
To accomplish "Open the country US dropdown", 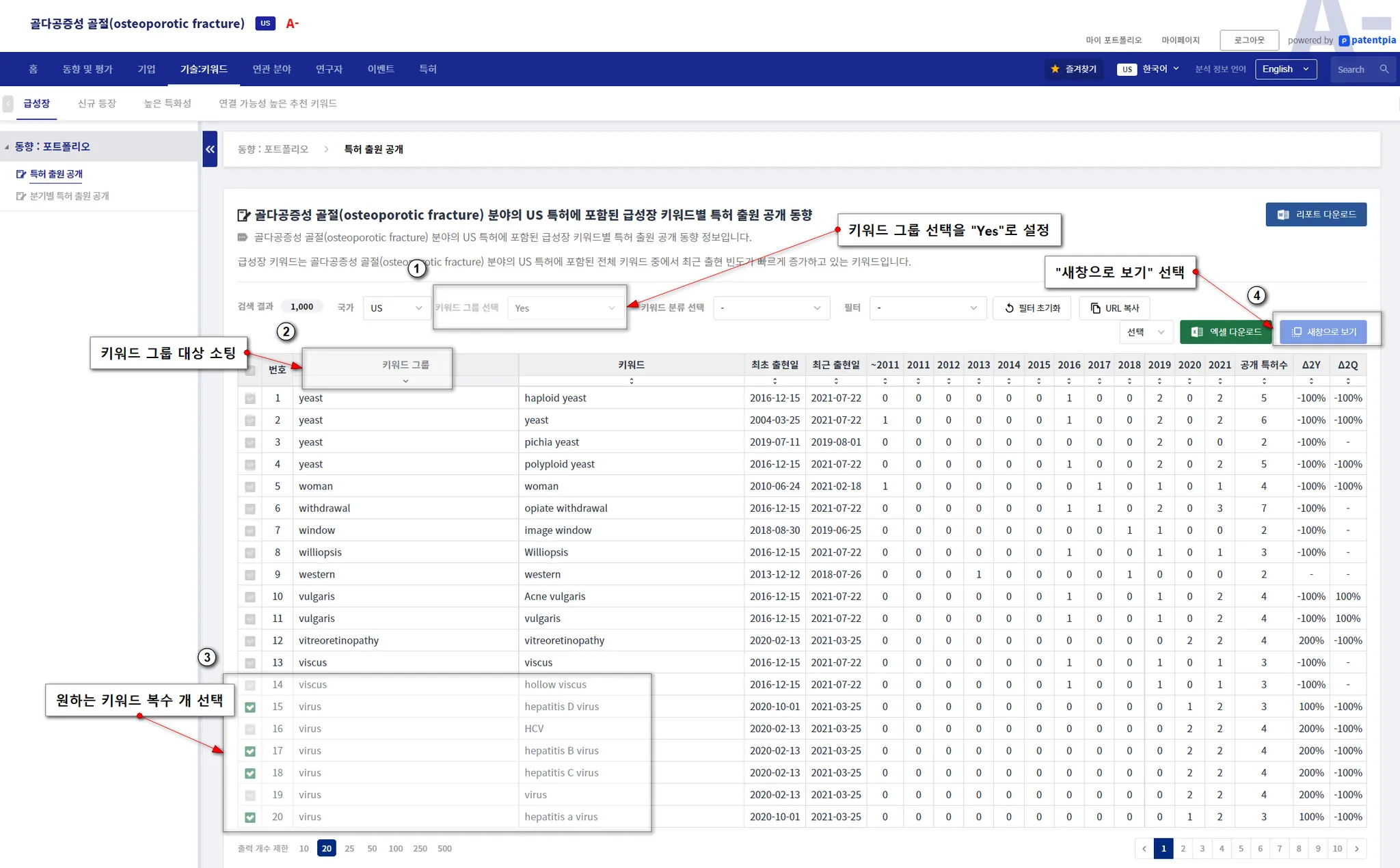I will click(x=396, y=308).
